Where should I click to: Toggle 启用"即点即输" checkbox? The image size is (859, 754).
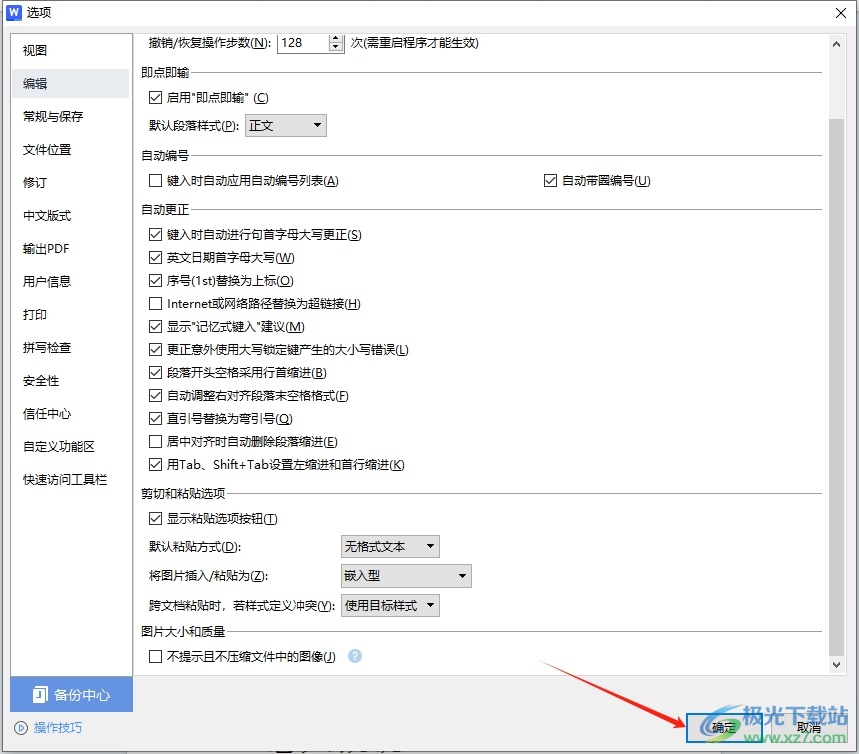pos(155,98)
